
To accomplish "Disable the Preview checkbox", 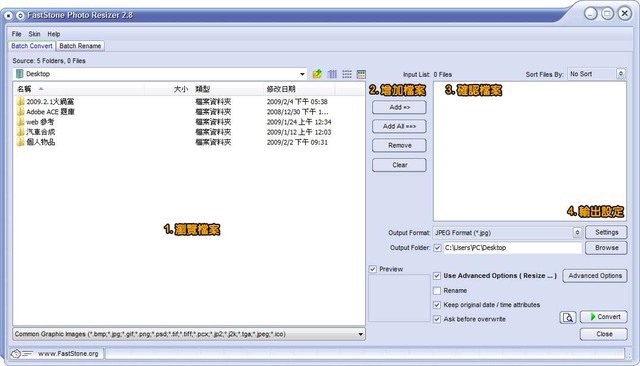I will [372, 269].
